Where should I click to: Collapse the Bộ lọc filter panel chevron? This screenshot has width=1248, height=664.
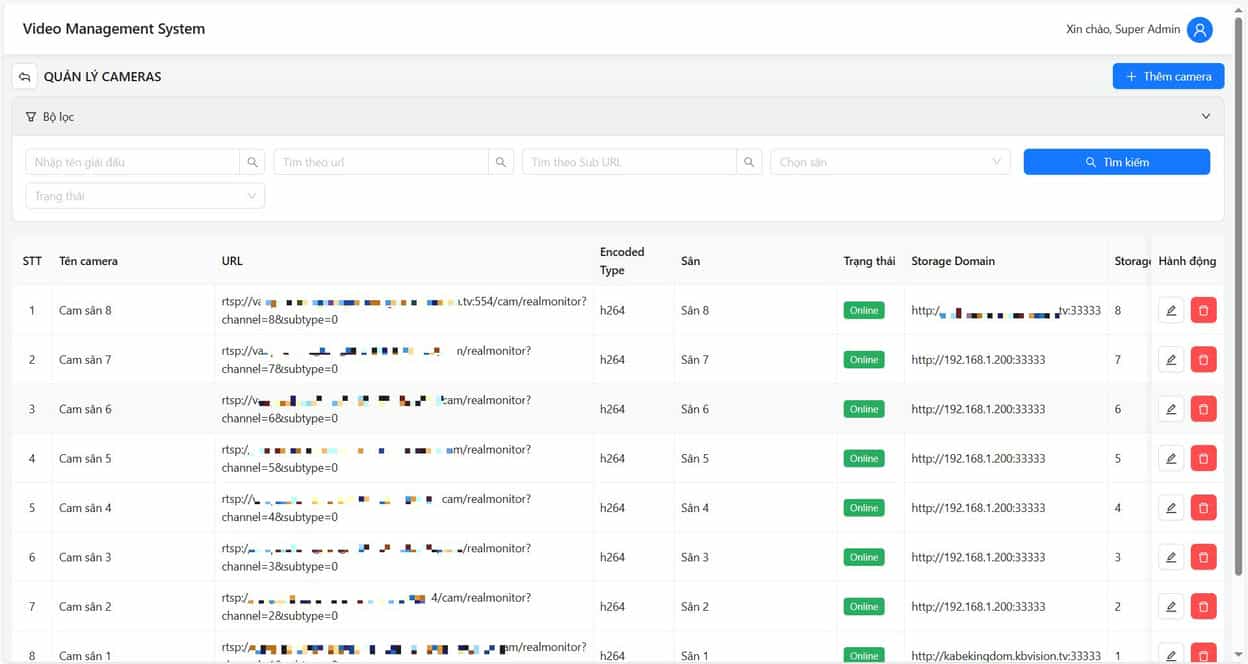1205,117
